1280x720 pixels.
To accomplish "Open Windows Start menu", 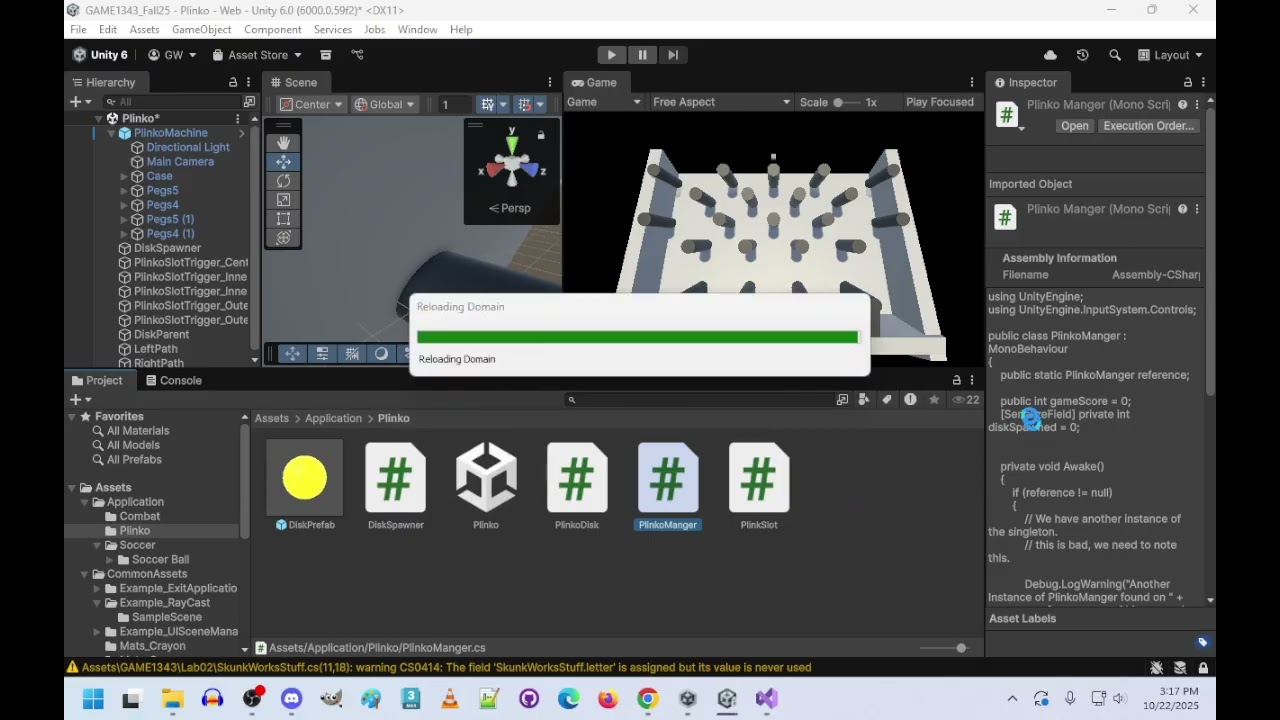I will click(93, 699).
